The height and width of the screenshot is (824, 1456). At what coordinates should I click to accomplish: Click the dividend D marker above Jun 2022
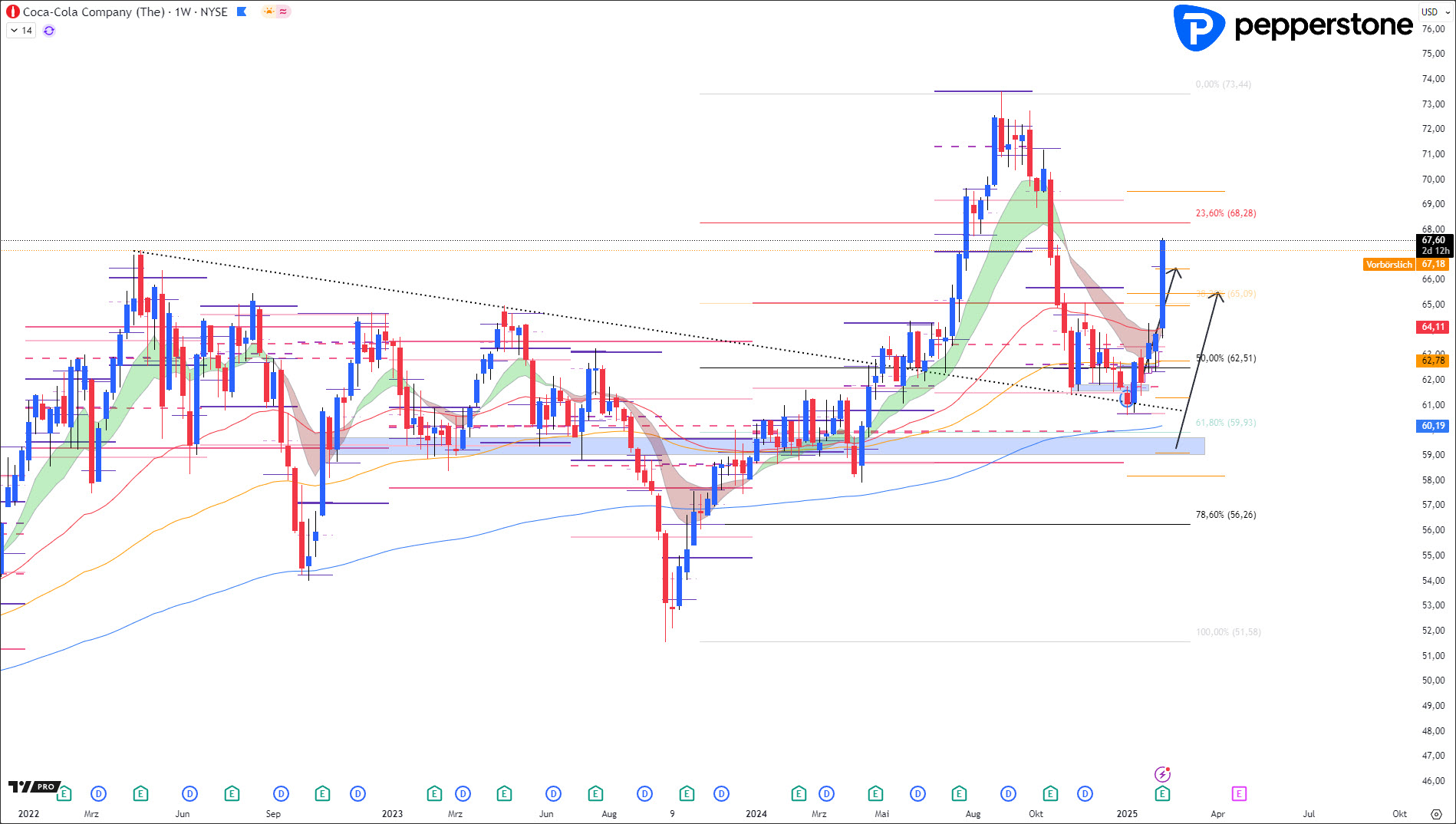[x=189, y=793]
